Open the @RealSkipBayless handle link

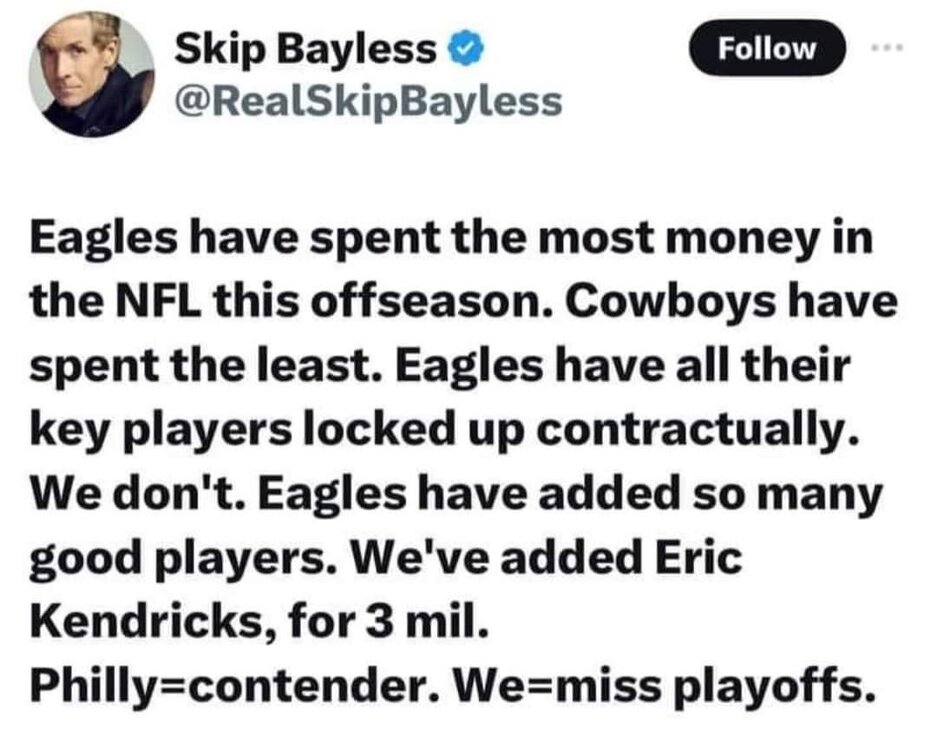(x=368, y=101)
